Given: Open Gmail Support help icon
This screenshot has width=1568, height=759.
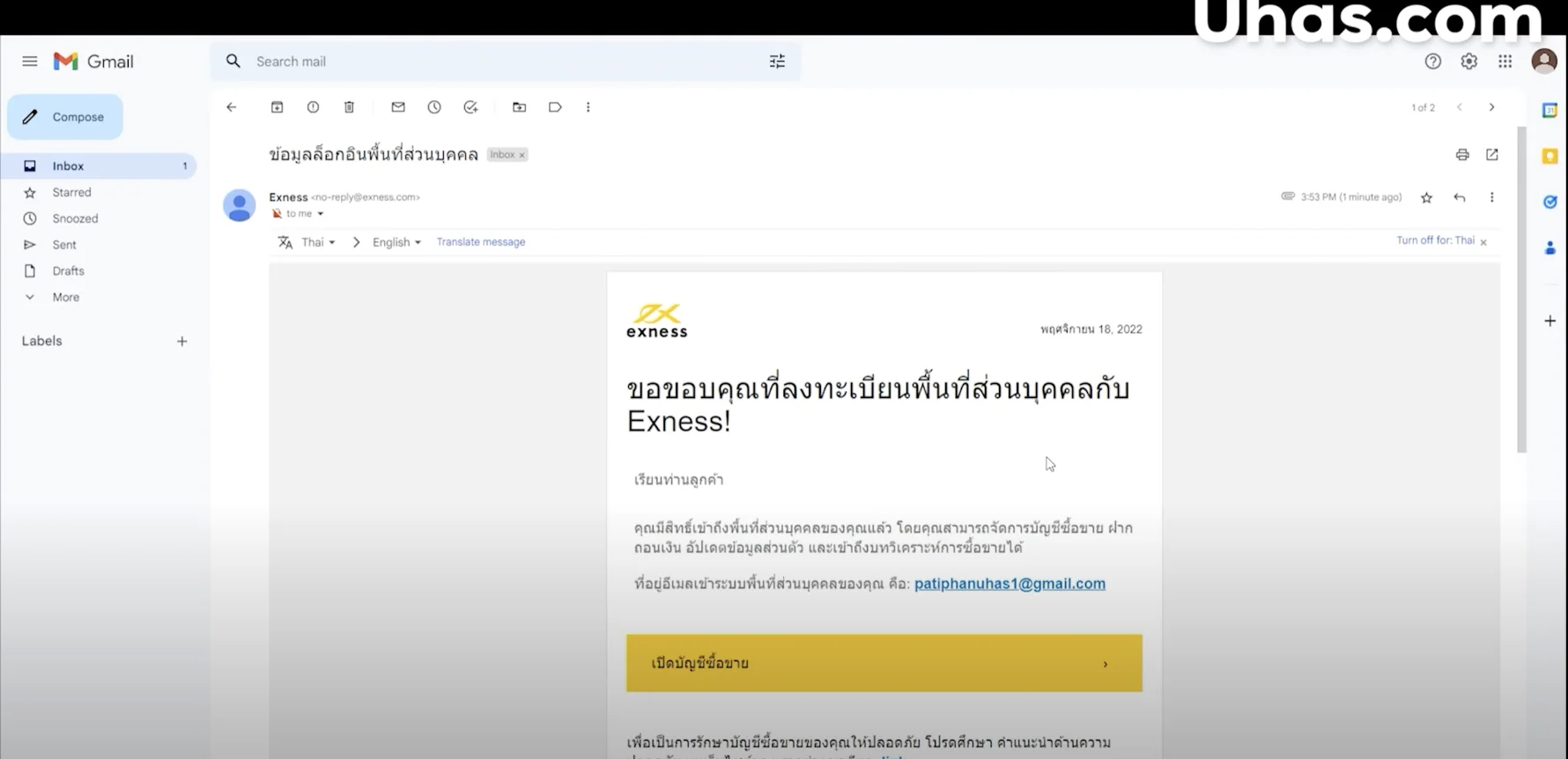Looking at the screenshot, I should [x=1433, y=62].
